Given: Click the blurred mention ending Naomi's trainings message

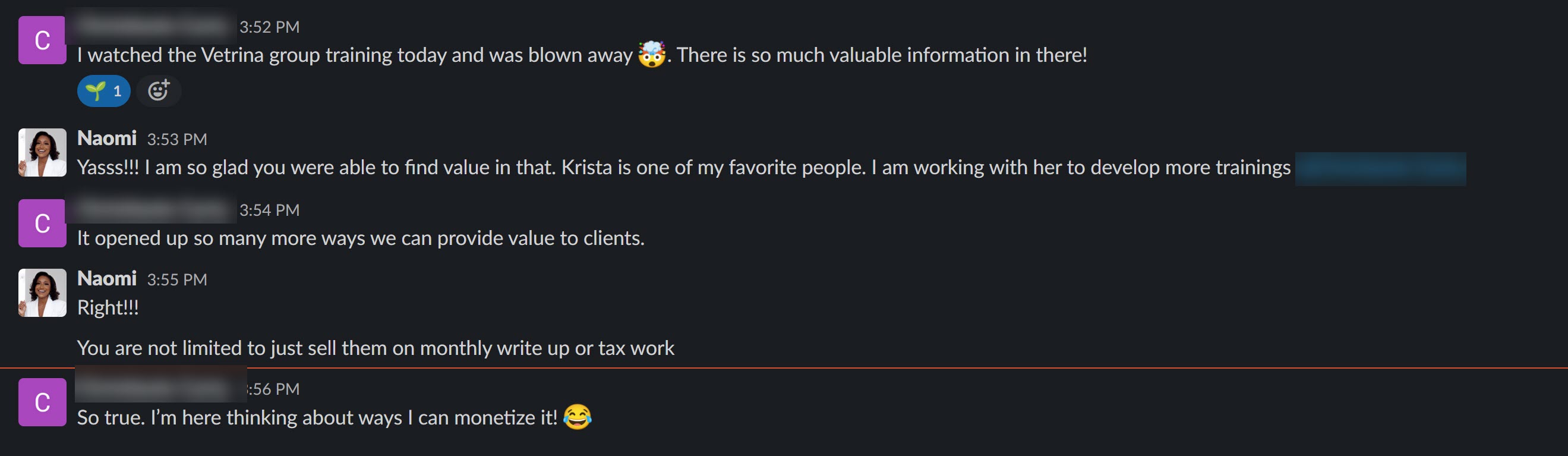Looking at the screenshot, I should pos(1380,168).
